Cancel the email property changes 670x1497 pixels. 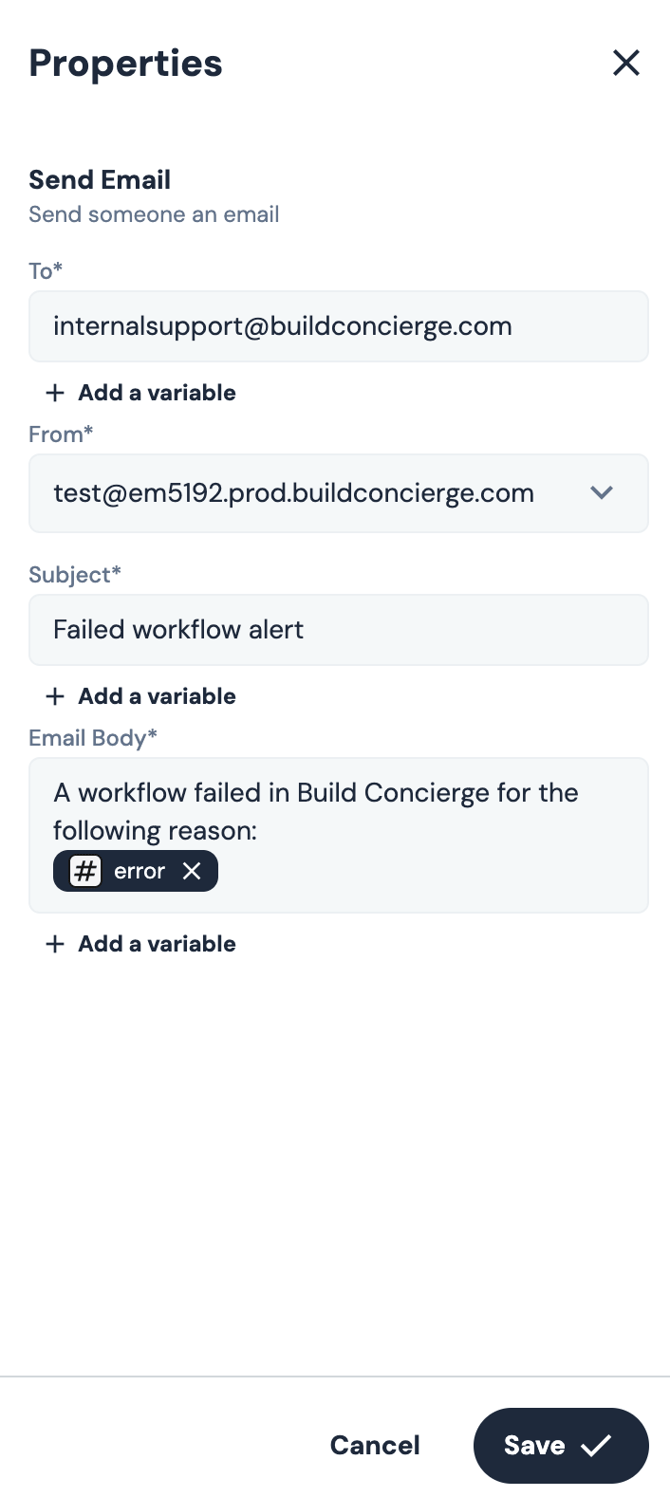(x=375, y=1445)
